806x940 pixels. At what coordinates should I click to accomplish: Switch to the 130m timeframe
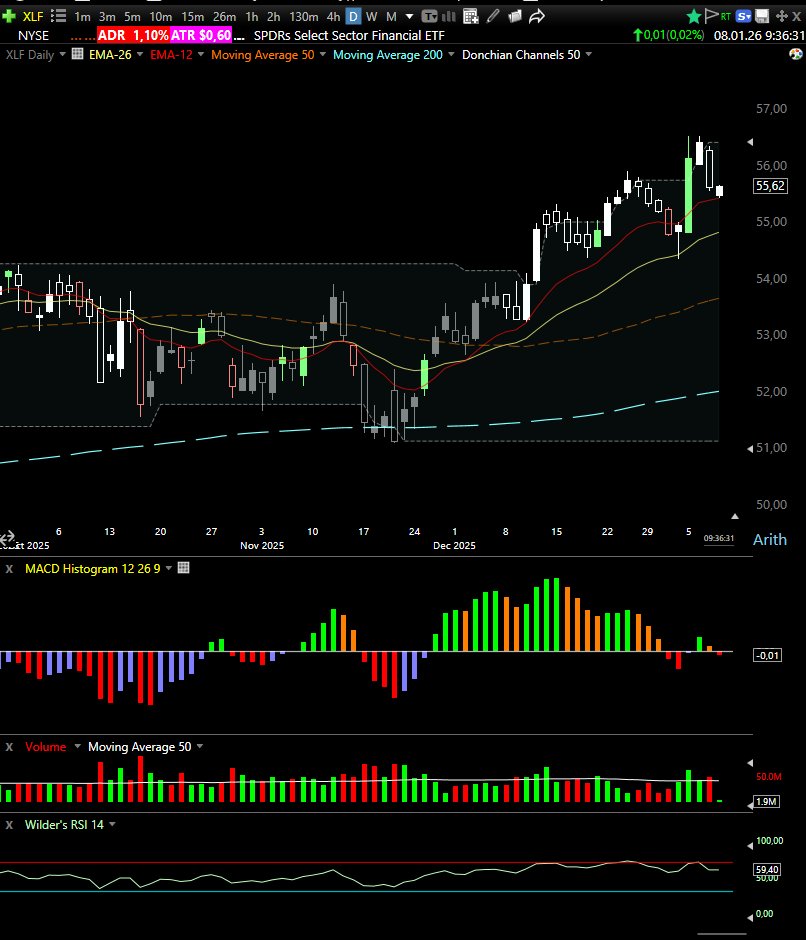(x=303, y=17)
